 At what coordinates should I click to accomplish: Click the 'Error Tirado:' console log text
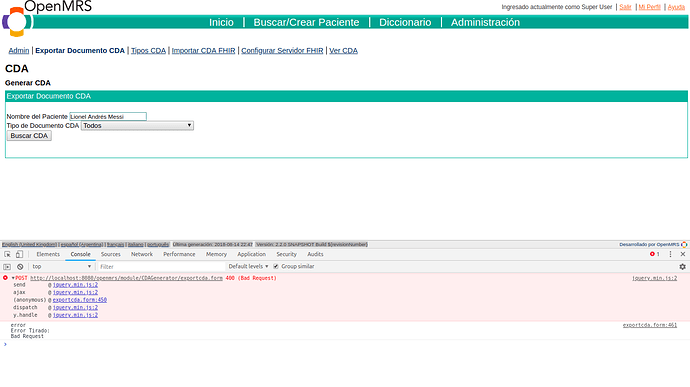tap(30, 331)
